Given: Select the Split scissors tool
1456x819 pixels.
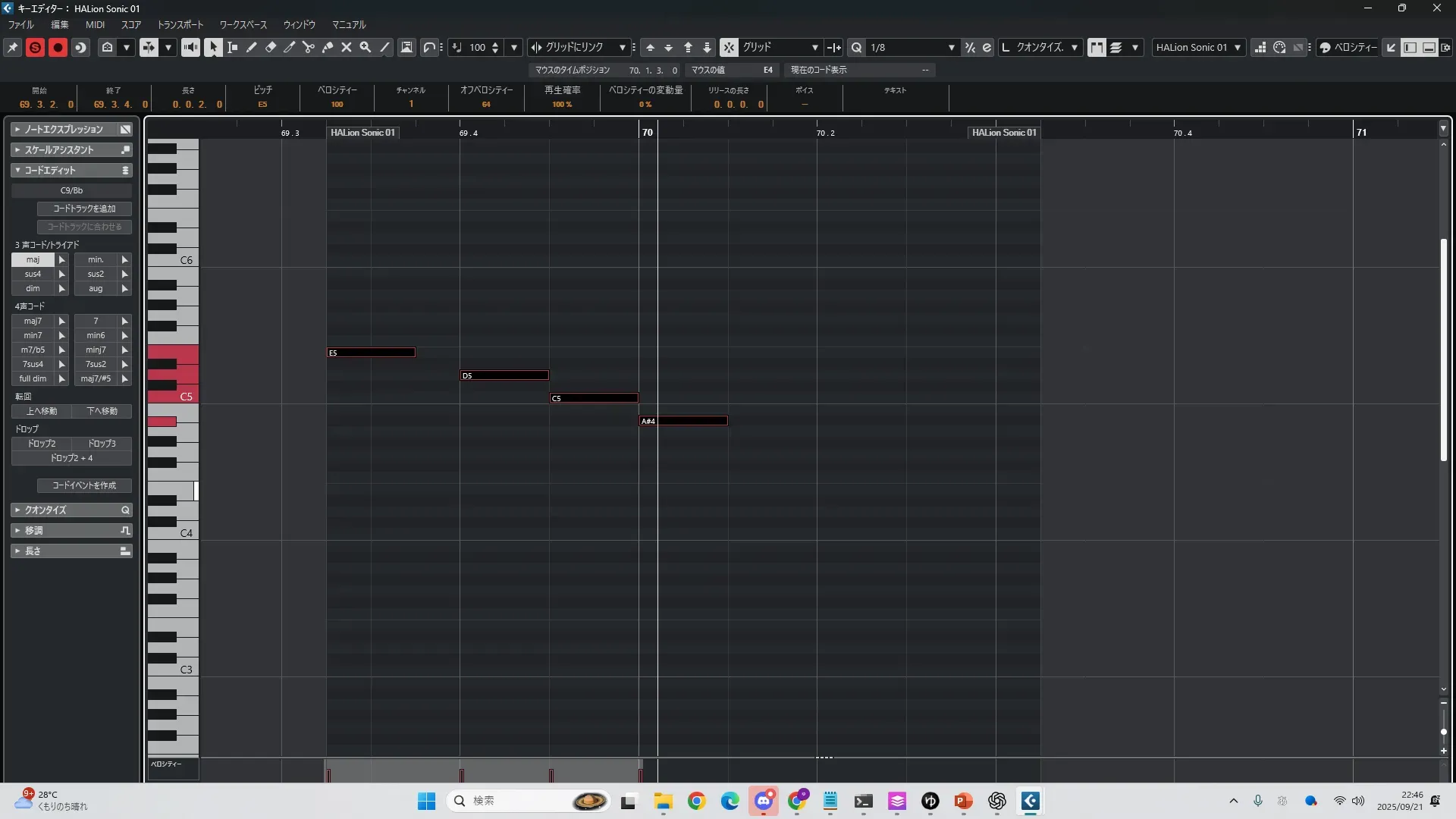Looking at the screenshot, I should 309,47.
